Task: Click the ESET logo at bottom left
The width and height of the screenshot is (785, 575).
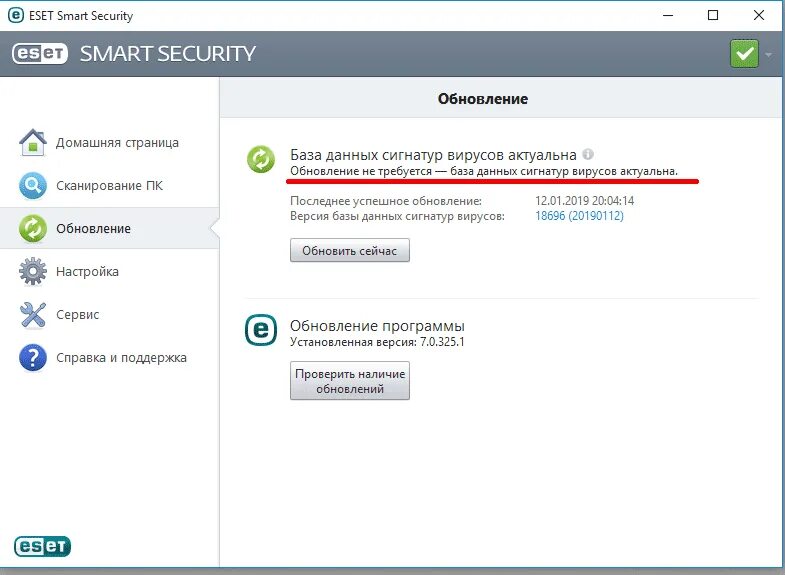Action: tap(42, 546)
